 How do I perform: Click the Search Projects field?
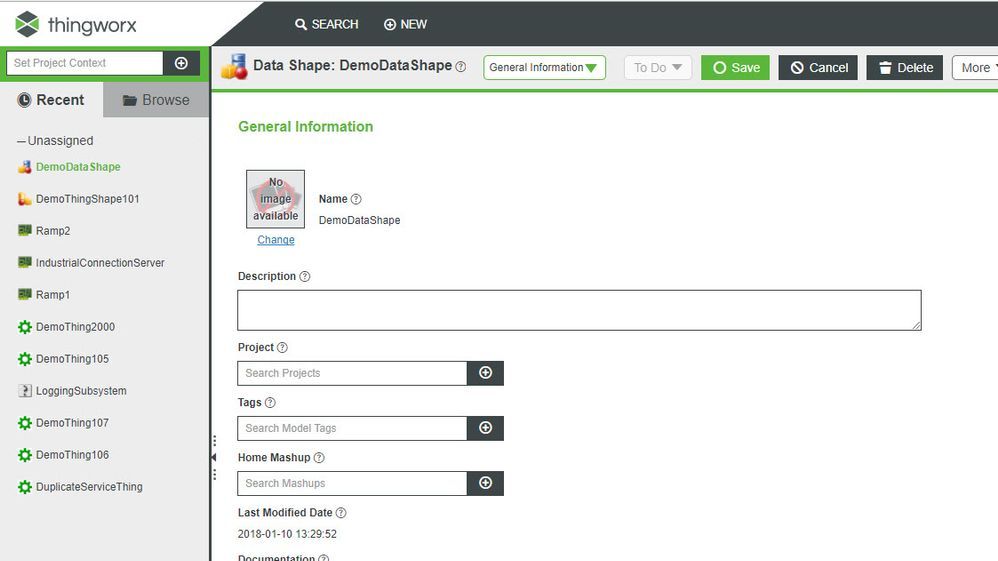coord(352,373)
